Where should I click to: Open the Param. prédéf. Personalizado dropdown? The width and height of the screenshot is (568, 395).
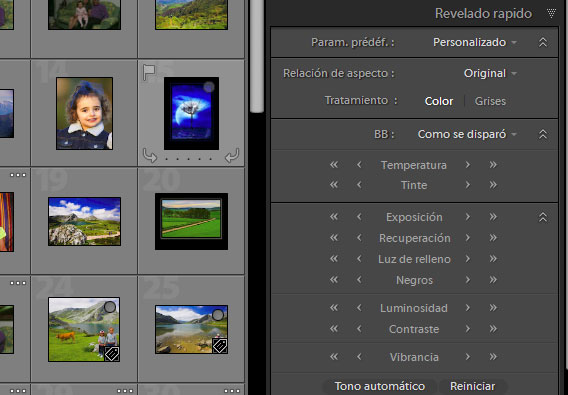tap(475, 42)
